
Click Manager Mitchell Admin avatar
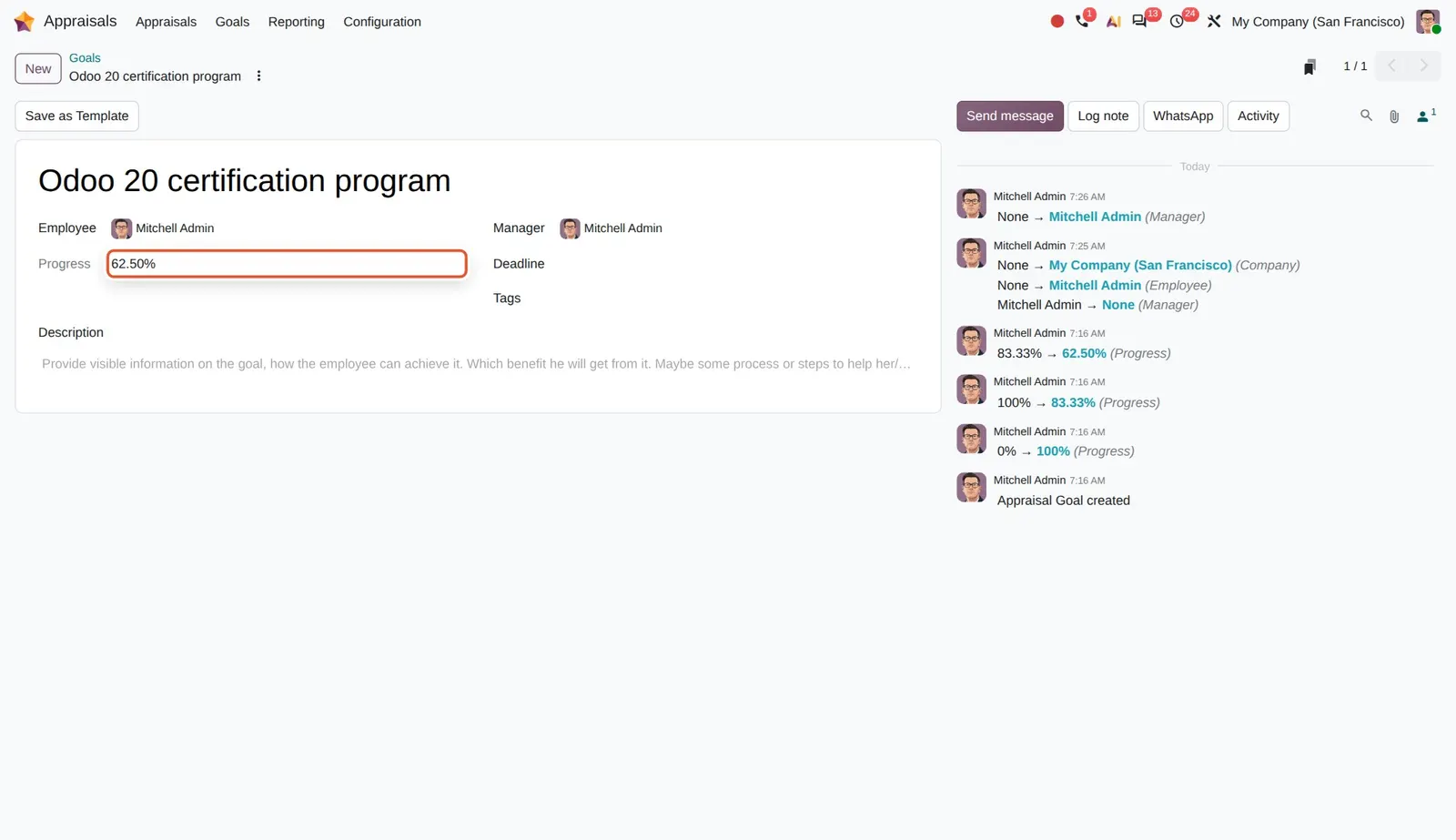[570, 228]
